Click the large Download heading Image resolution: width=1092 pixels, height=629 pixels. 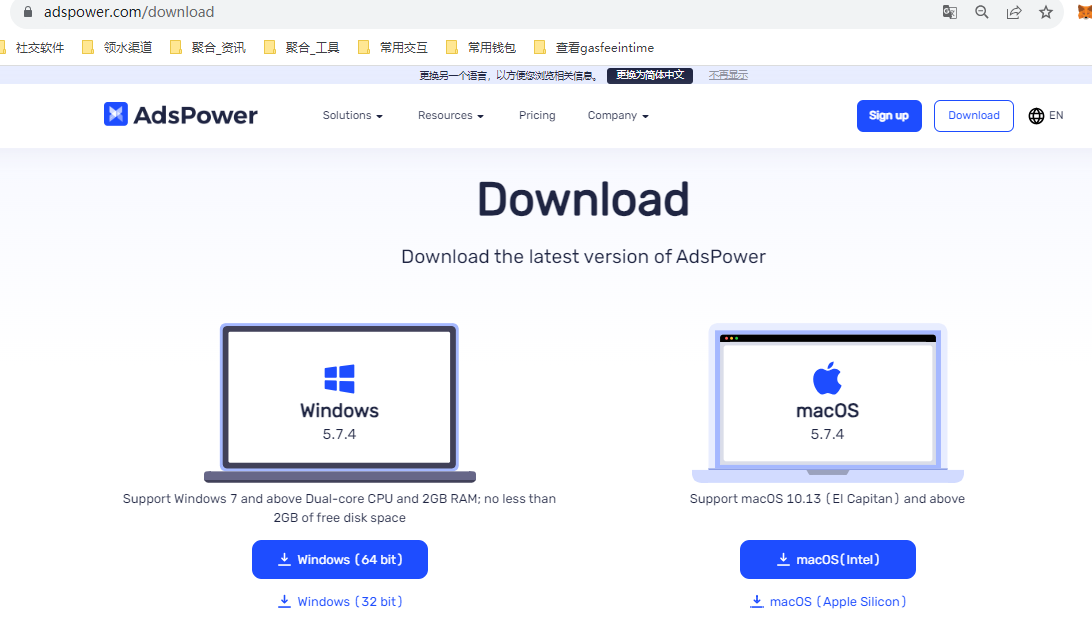(x=584, y=199)
